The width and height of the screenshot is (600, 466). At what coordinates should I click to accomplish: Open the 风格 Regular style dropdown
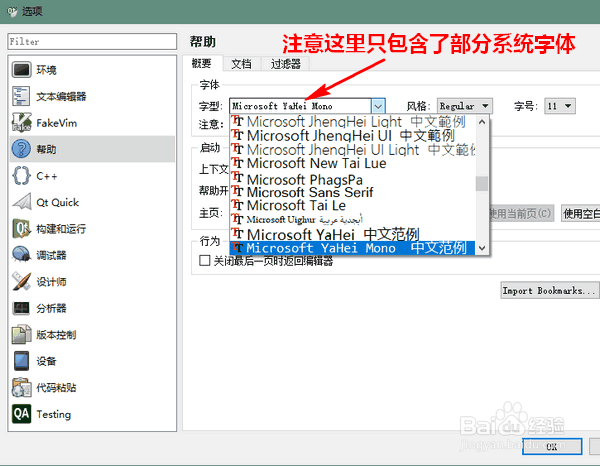[465, 106]
